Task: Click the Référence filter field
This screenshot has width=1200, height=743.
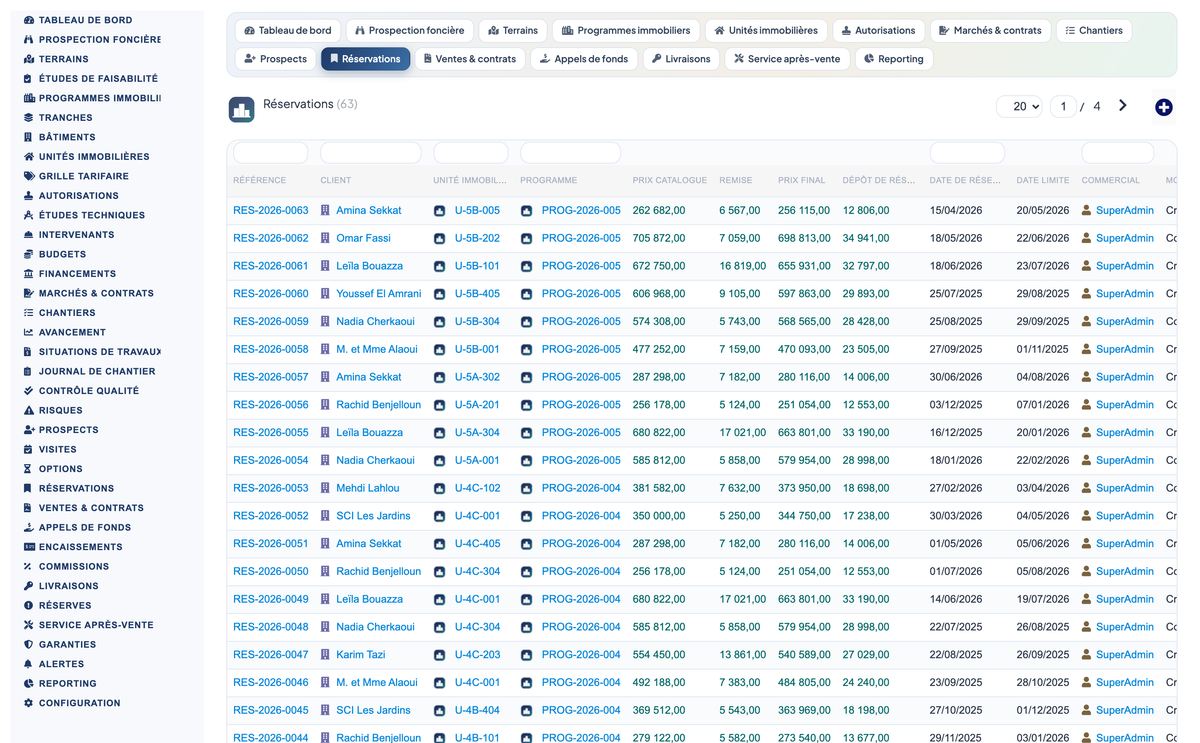Action: pyautogui.click(x=271, y=153)
